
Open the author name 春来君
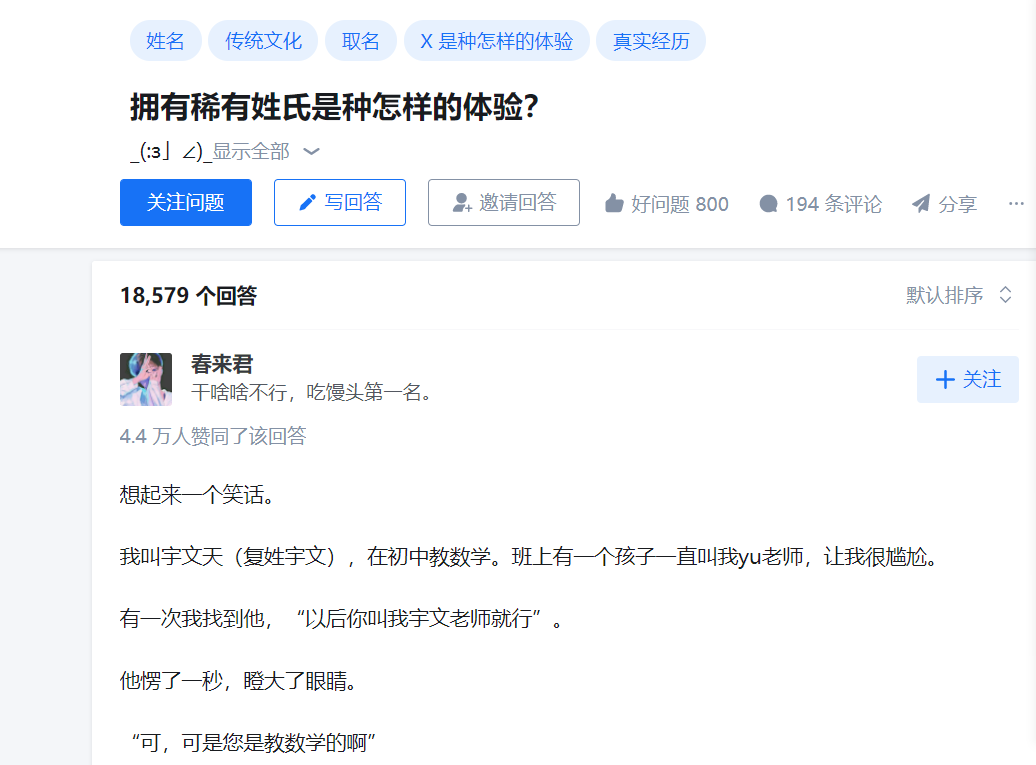click(222, 364)
